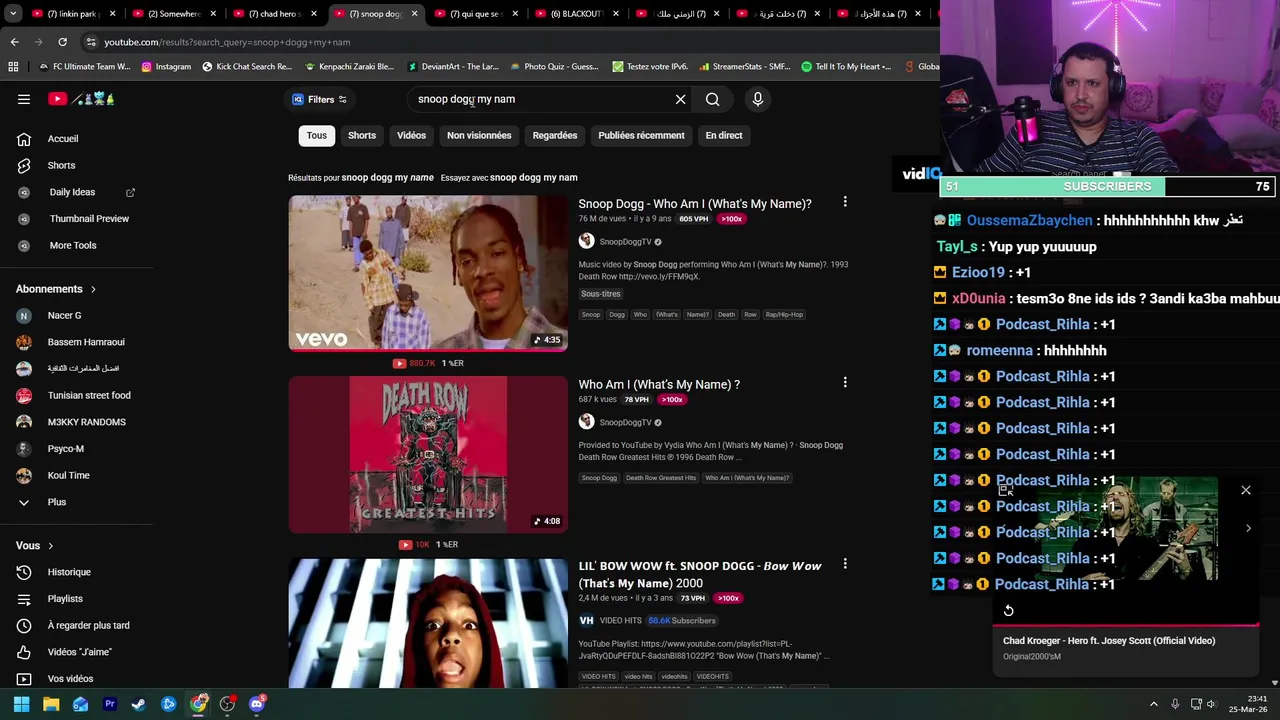Open More Tools in the sidebar

[x=73, y=245]
